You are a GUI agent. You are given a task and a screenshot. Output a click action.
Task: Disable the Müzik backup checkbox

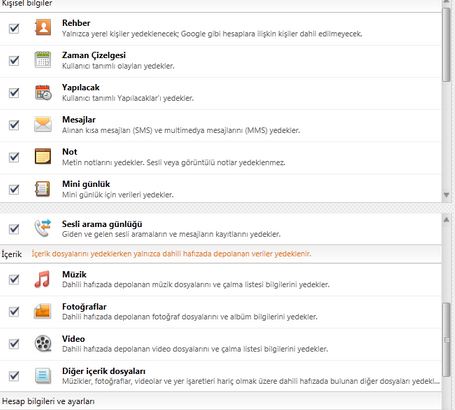pos(14,279)
